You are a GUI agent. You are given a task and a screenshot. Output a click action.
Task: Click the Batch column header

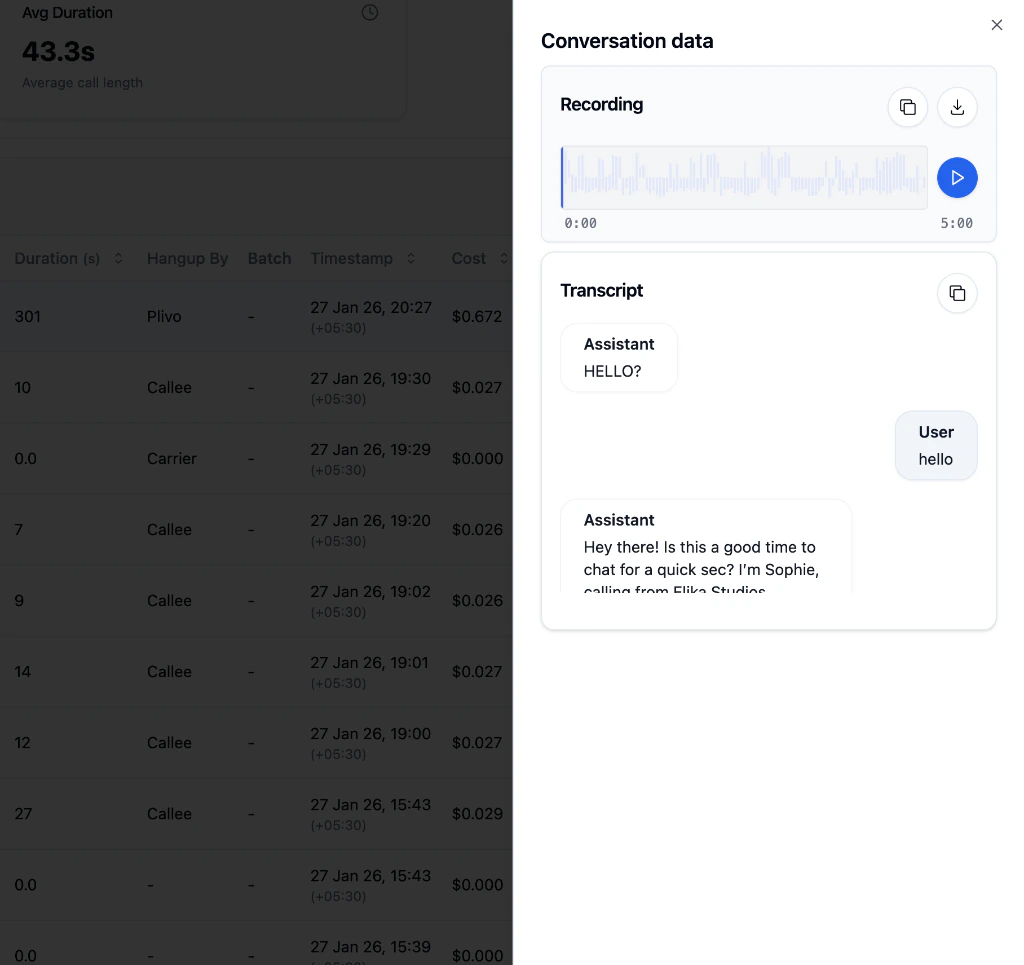pos(269,258)
